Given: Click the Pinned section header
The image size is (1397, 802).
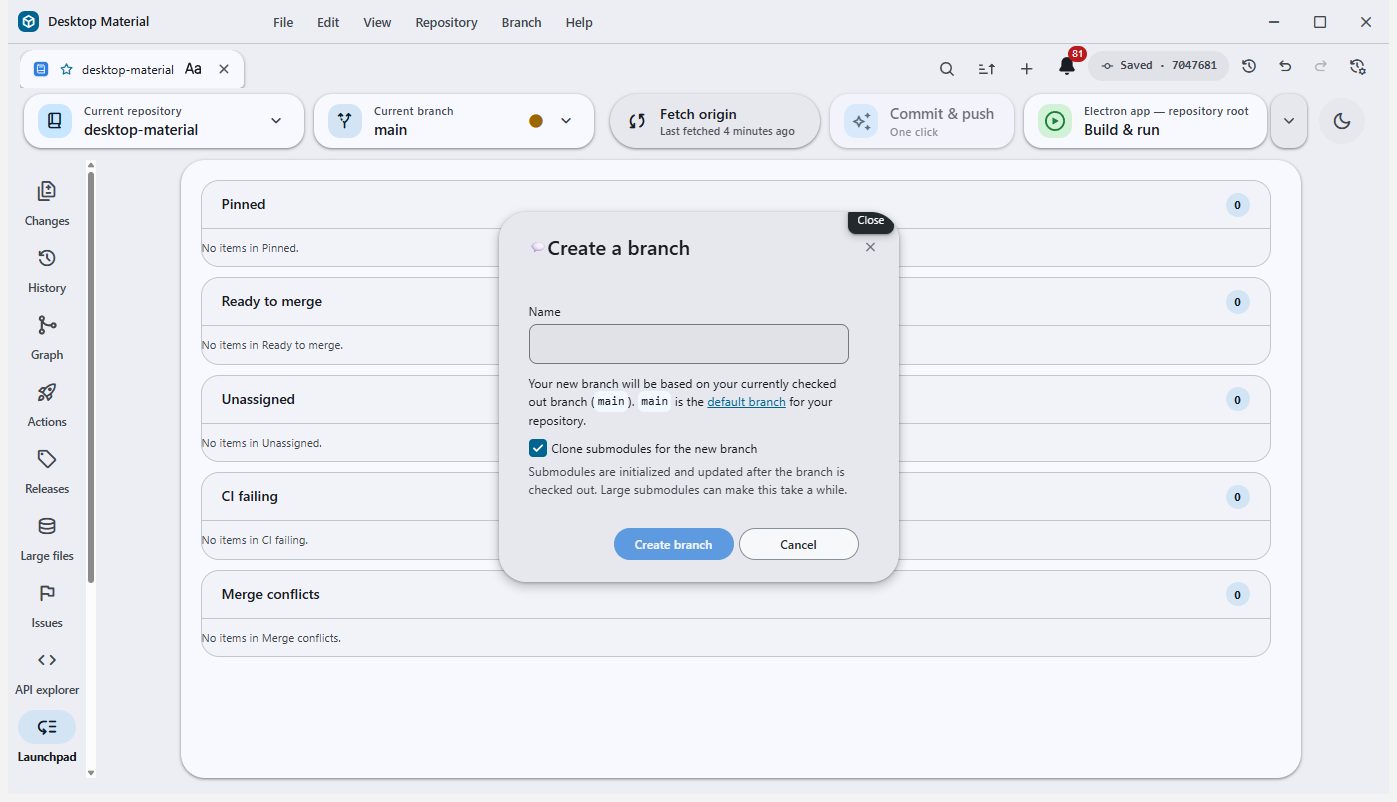Looking at the screenshot, I should click(x=735, y=205).
